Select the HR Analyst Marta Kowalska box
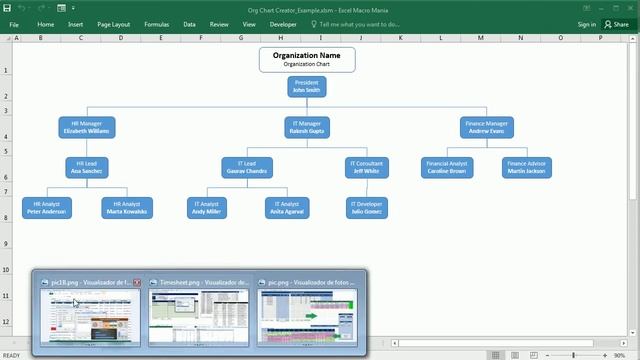The width and height of the screenshot is (640, 360). [127, 208]
